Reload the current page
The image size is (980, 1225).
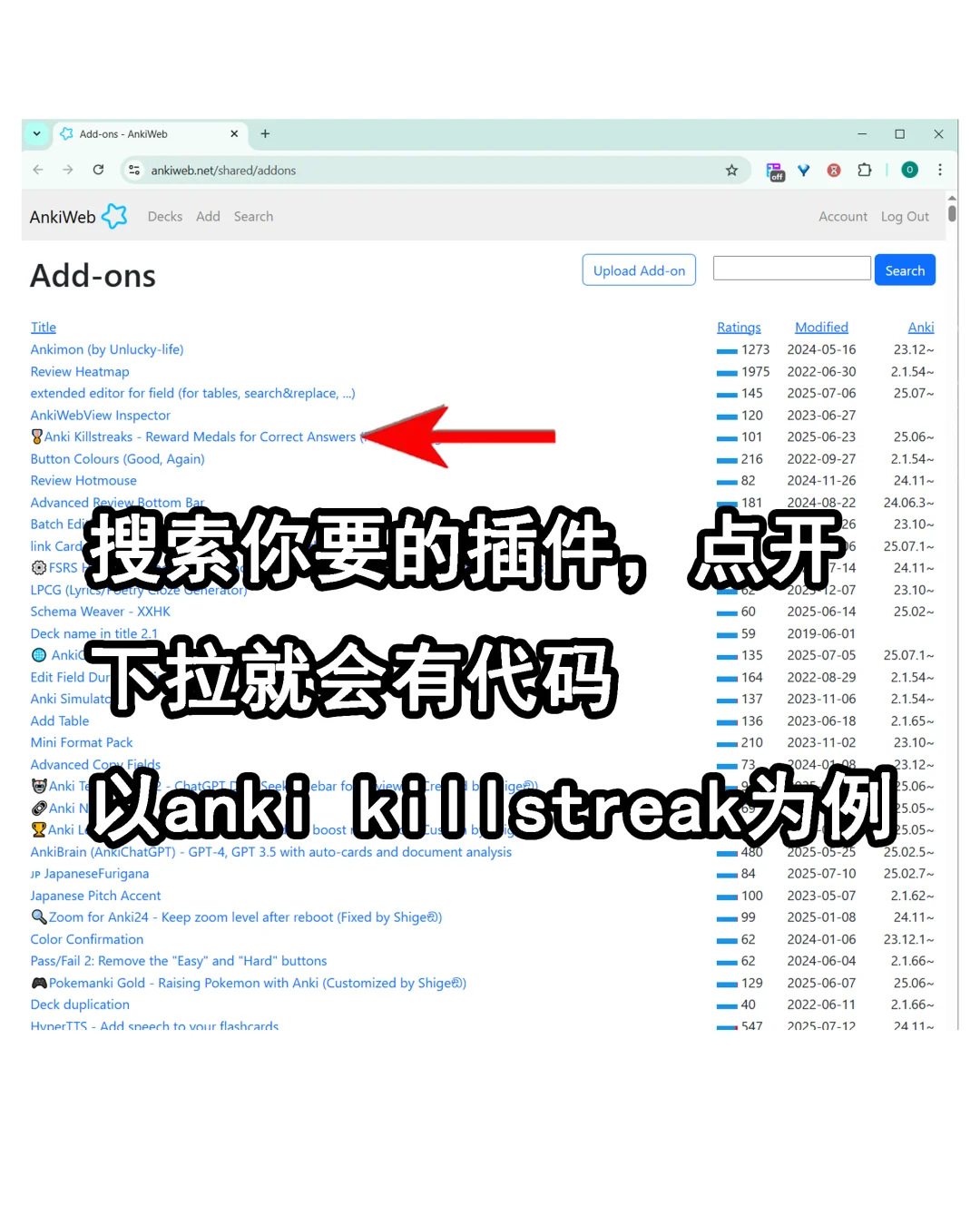tap(98, 170)
